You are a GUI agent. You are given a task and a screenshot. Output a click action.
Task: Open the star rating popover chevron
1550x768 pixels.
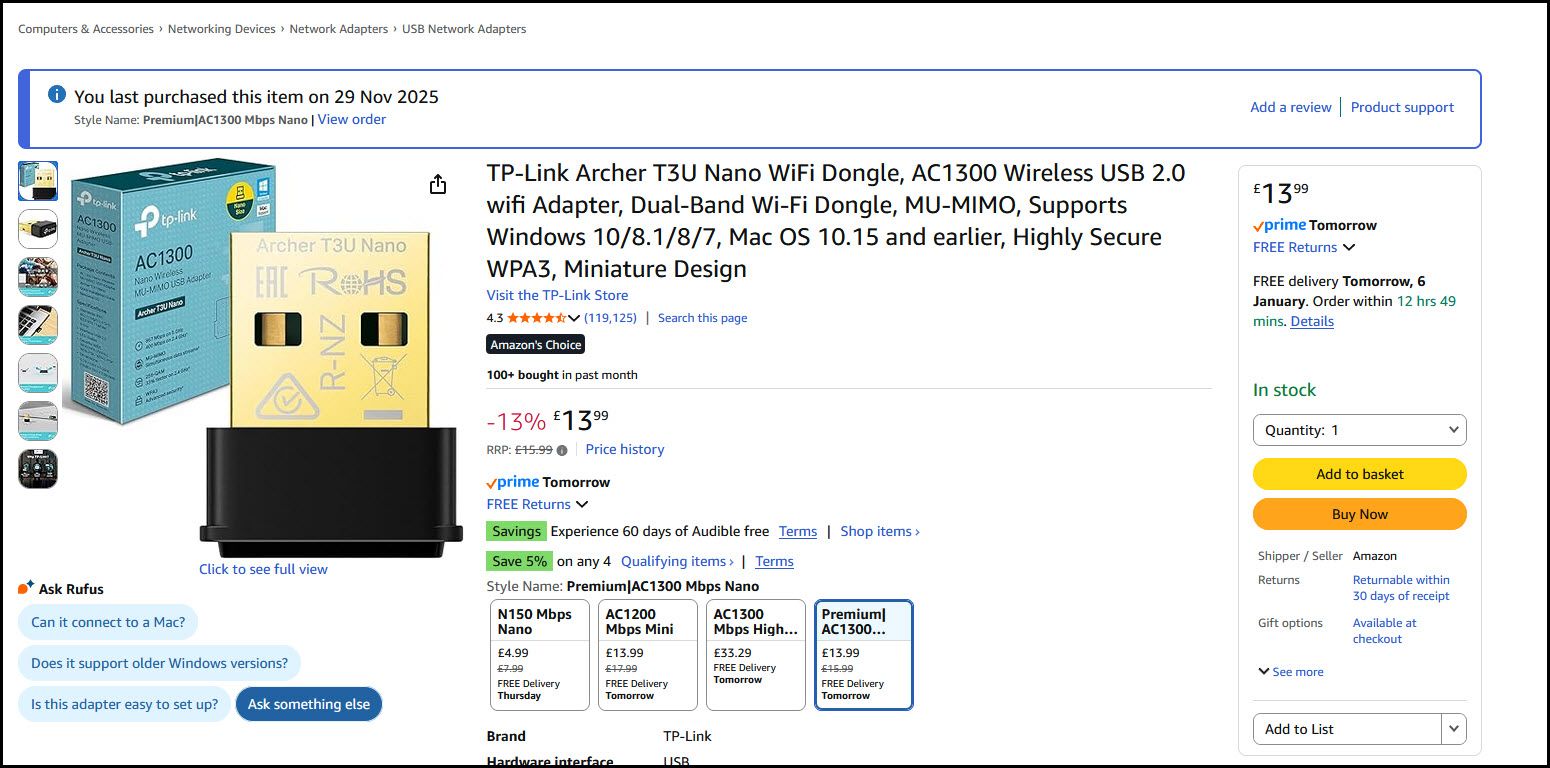(x=574, y=318)
